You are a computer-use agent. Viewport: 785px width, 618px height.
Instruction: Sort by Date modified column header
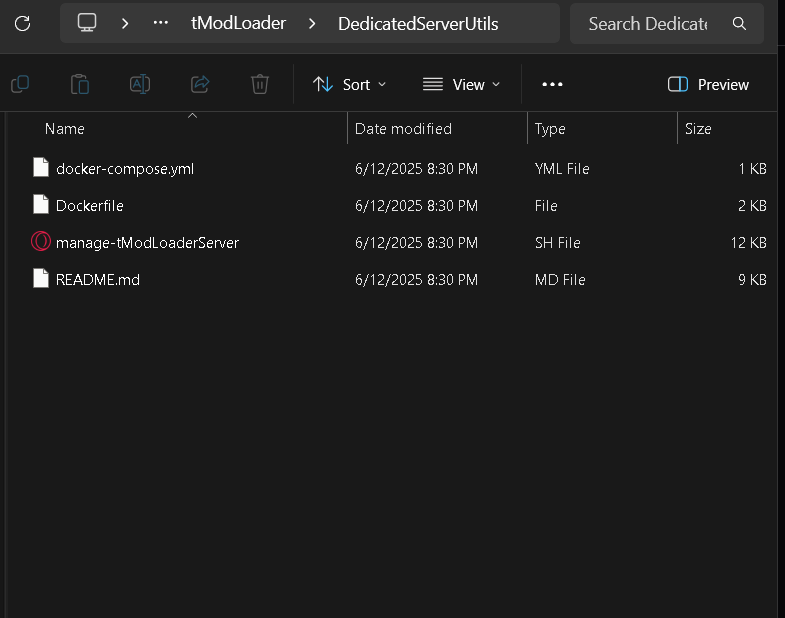pos(403,129)
